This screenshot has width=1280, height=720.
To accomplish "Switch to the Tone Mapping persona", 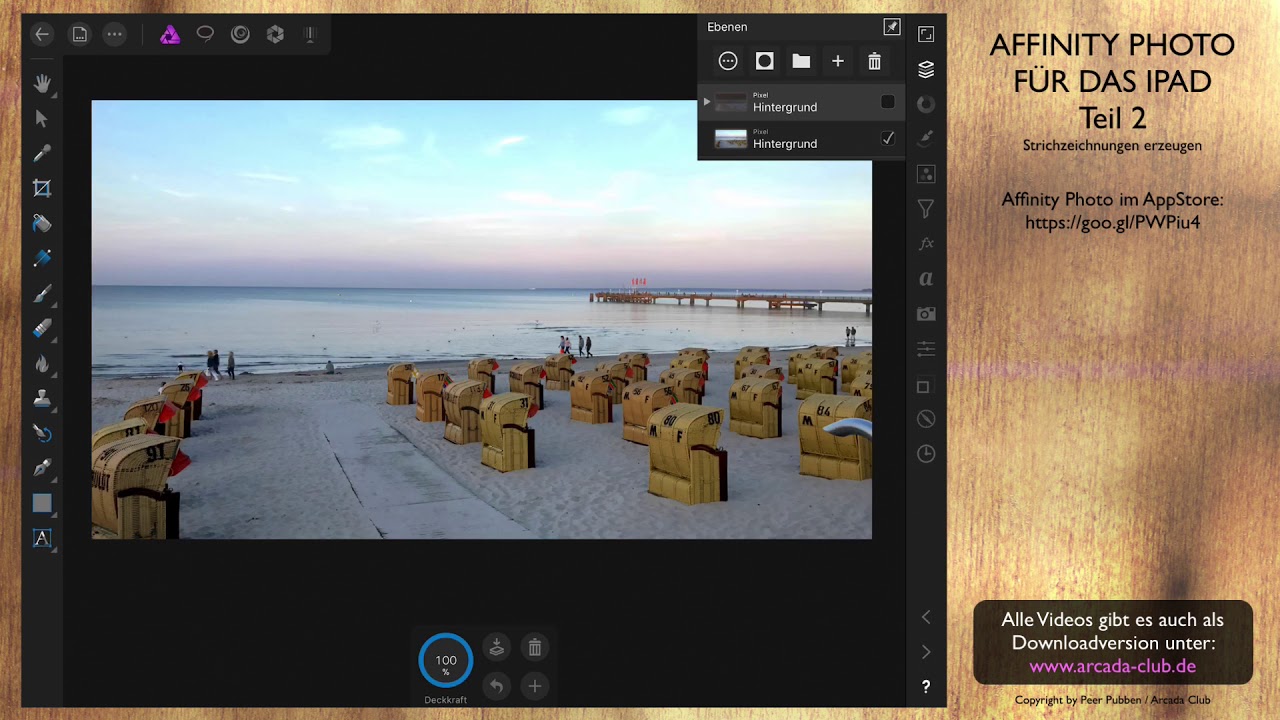I will 309,34.
